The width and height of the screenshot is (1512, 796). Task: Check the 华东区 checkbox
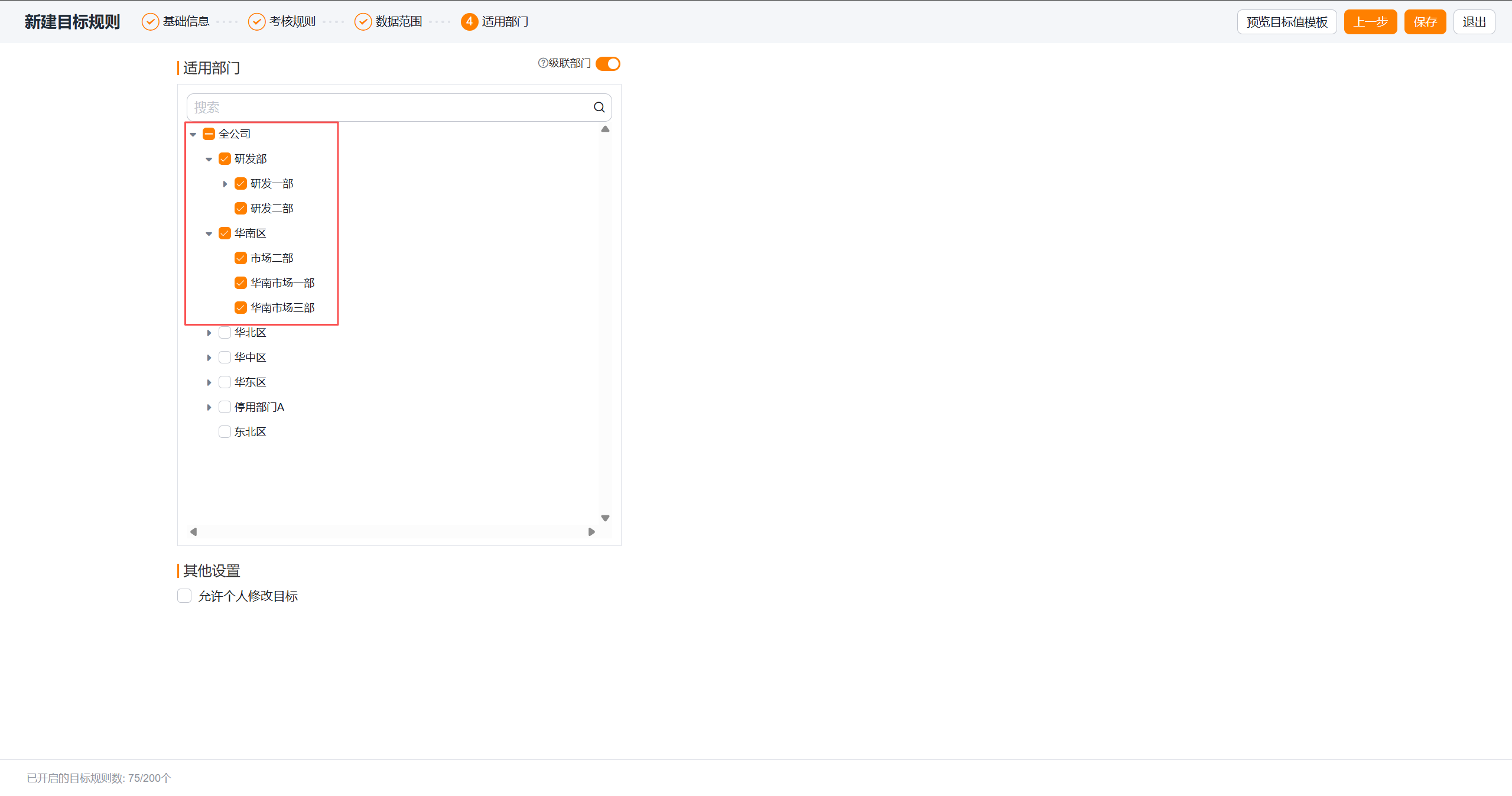click(x=225, y=382)
